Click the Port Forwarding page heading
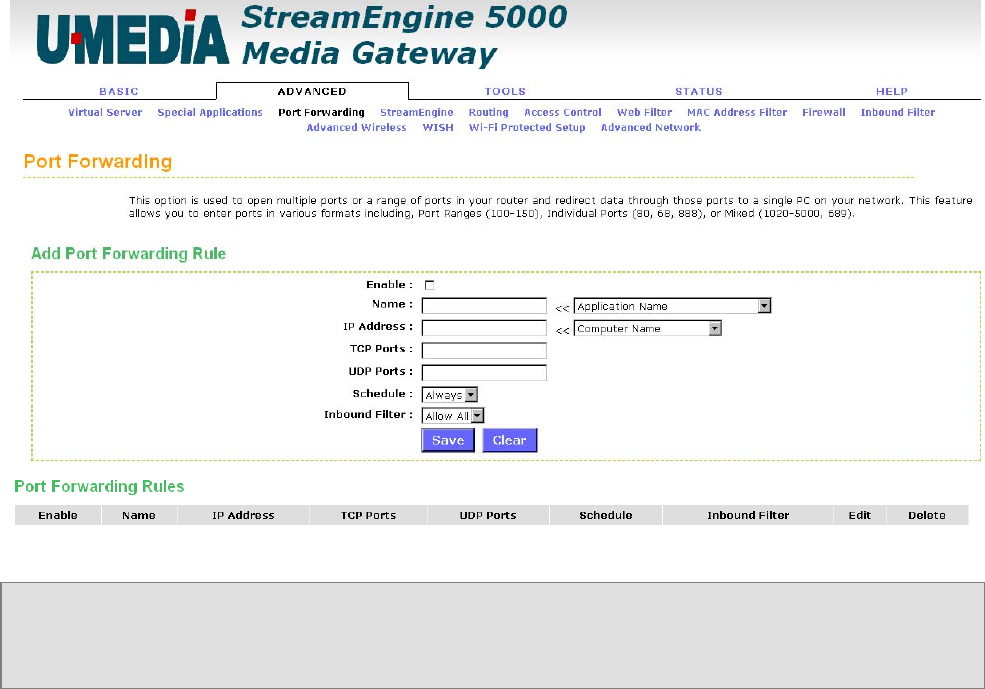985x689 pixels. point(98,162)
